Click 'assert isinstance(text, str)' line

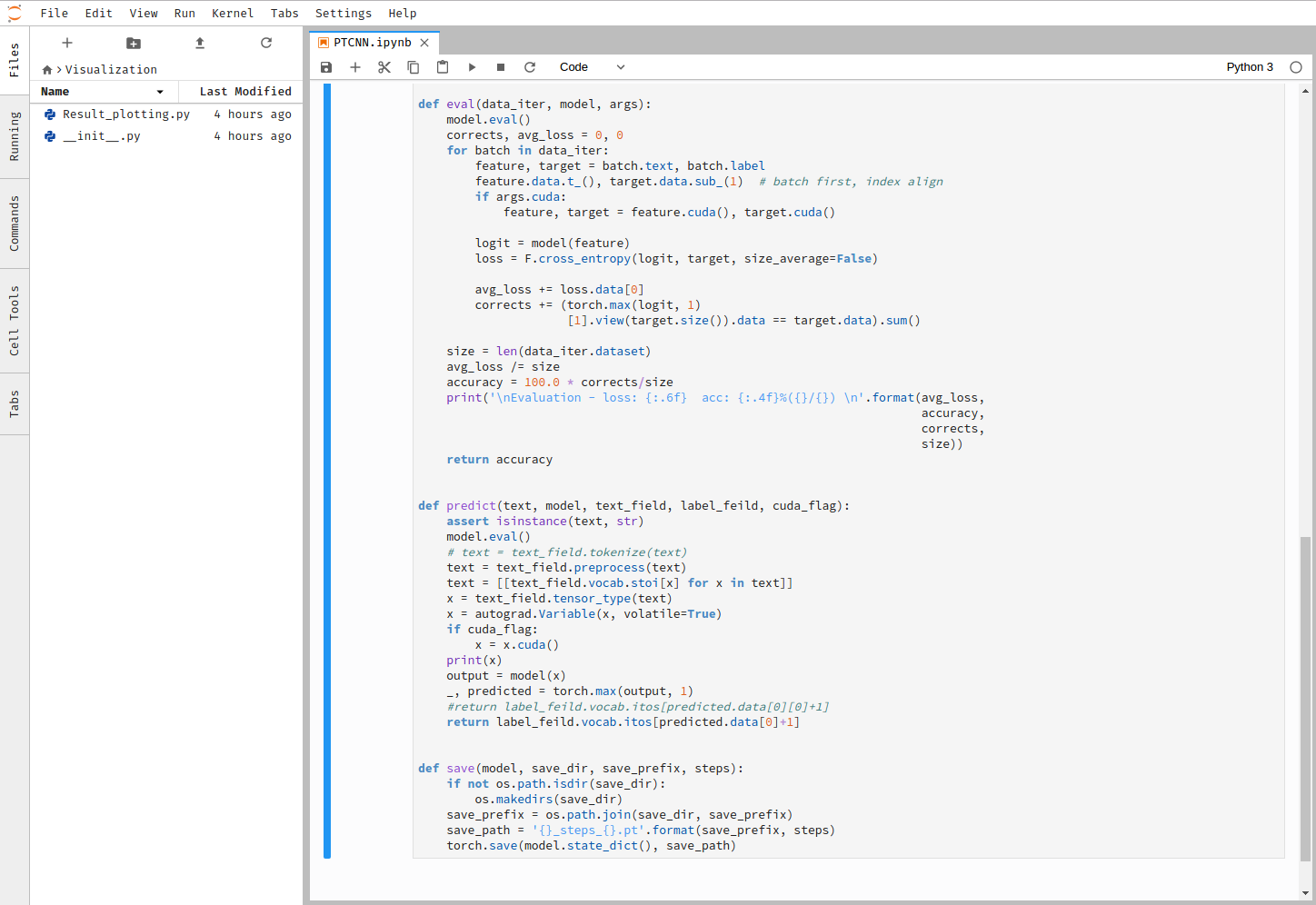[x=544, y=522]
